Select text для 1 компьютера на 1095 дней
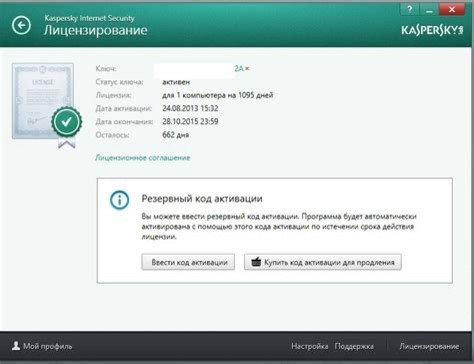Image resolution: width=474 pixels, height=364 pixels. 218,95
